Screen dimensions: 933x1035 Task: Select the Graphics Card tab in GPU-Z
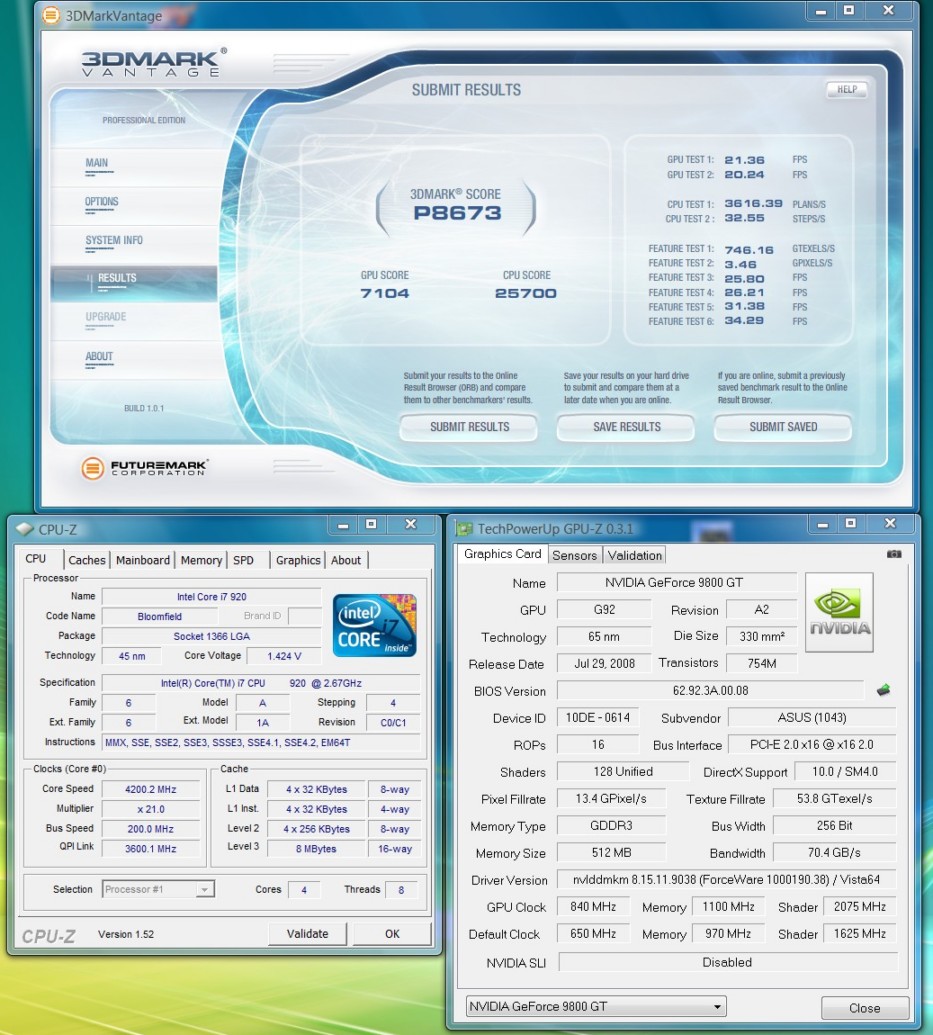tap(502, 554)
